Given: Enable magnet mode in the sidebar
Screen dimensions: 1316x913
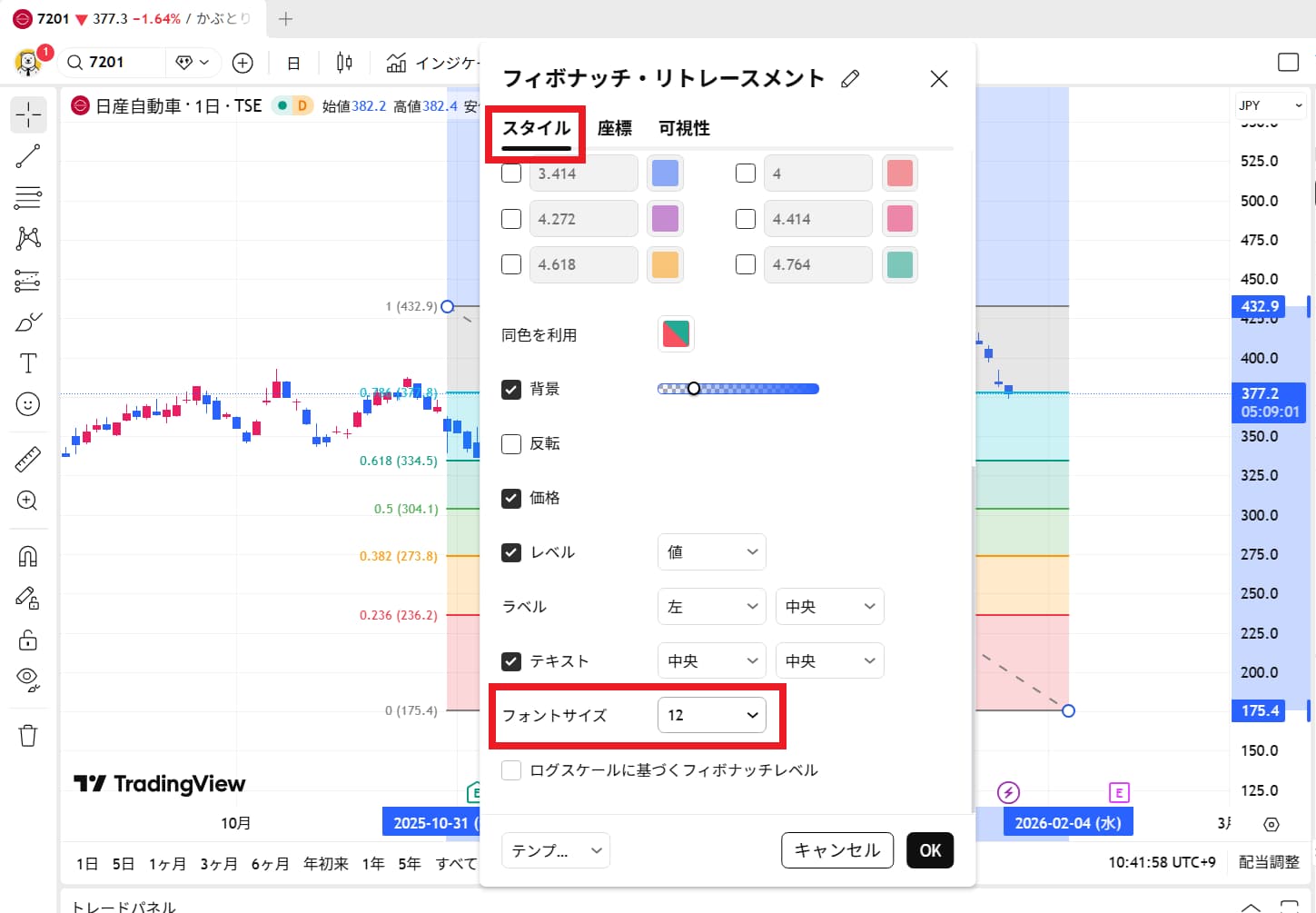Looking at the screenshot, I should [28, 555].
